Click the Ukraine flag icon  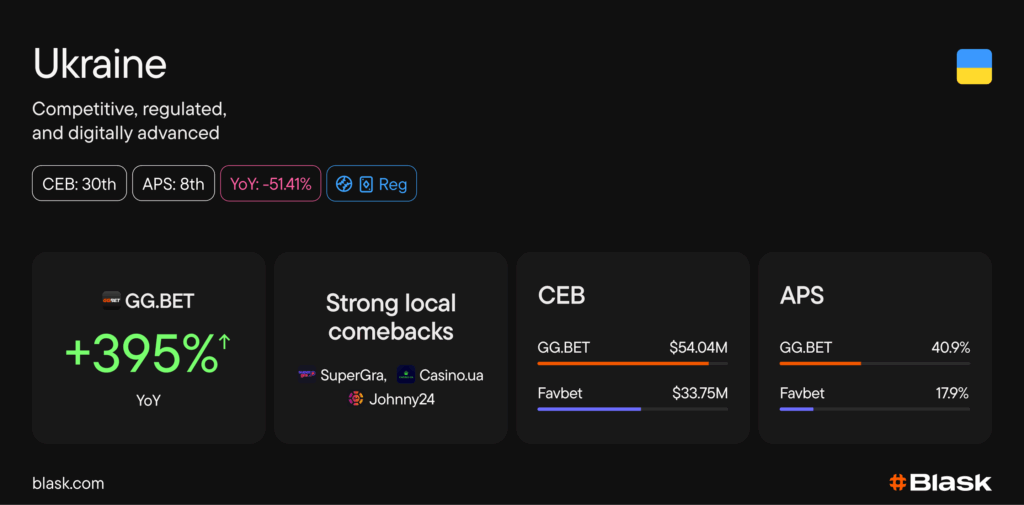point(974,66)
